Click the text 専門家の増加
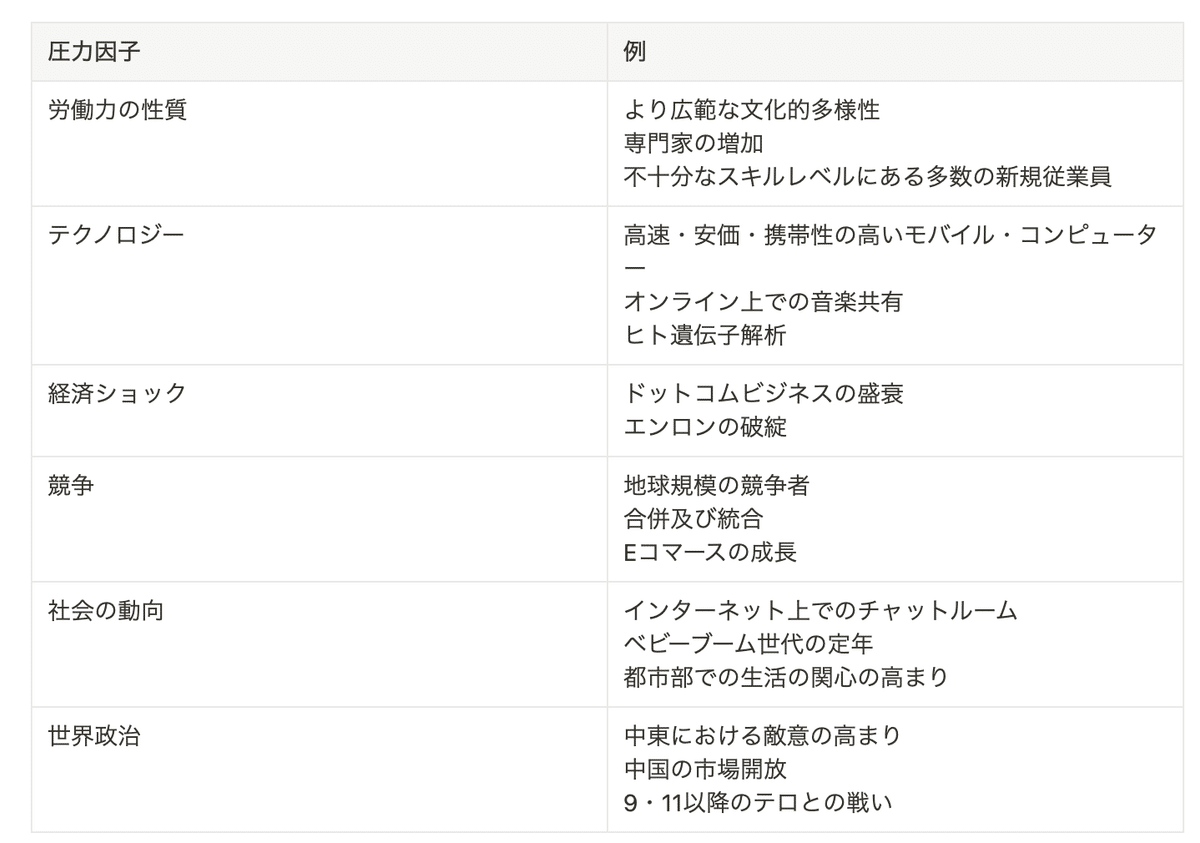This screenshot has height=843, width=1200. tap(694, 143)
